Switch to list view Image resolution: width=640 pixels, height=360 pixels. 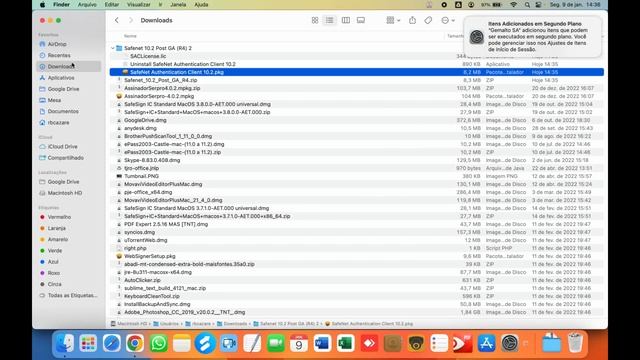(329, 20)
